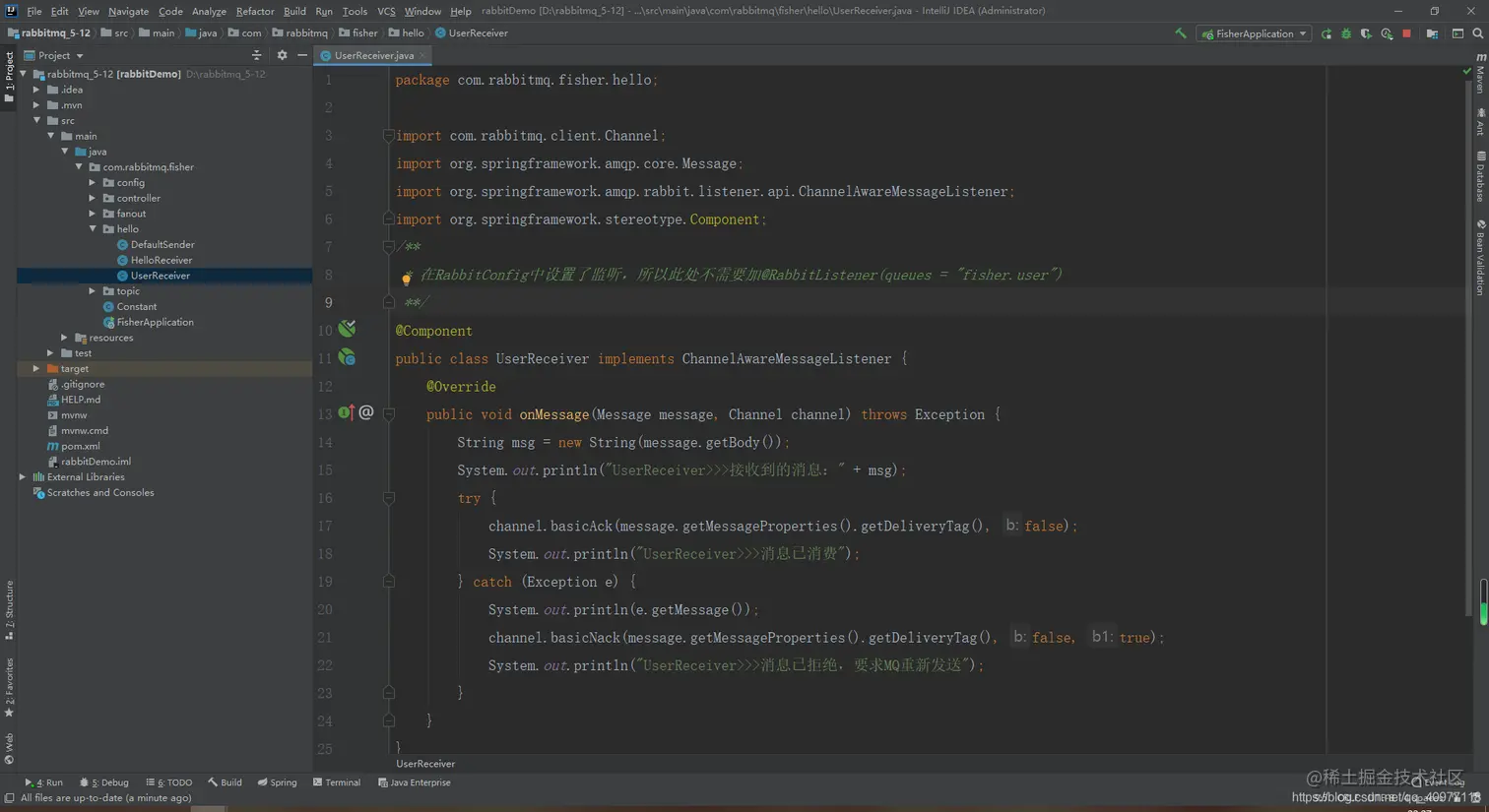
Task: Click the Spring bean gutter icon at line 10
Action: coord(347,329)
